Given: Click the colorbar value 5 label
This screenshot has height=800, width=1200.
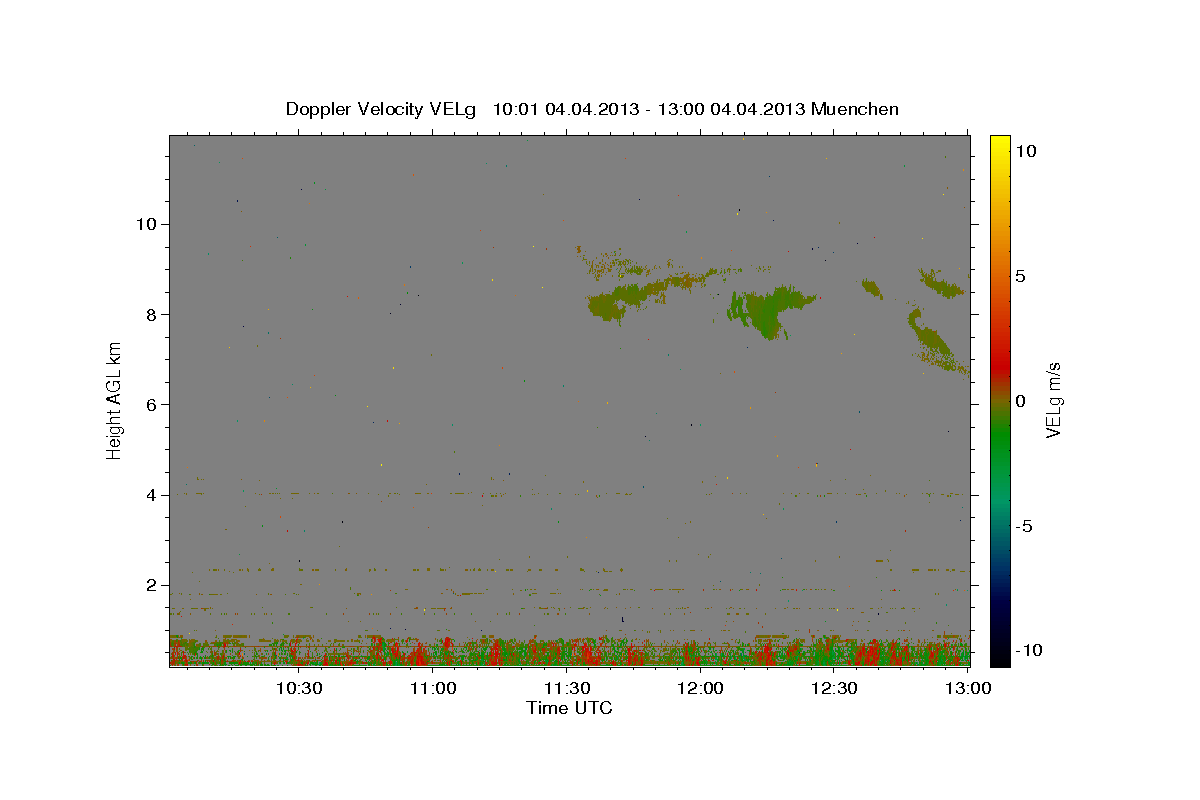Looking at the screenshot, I should point(1020,276).
